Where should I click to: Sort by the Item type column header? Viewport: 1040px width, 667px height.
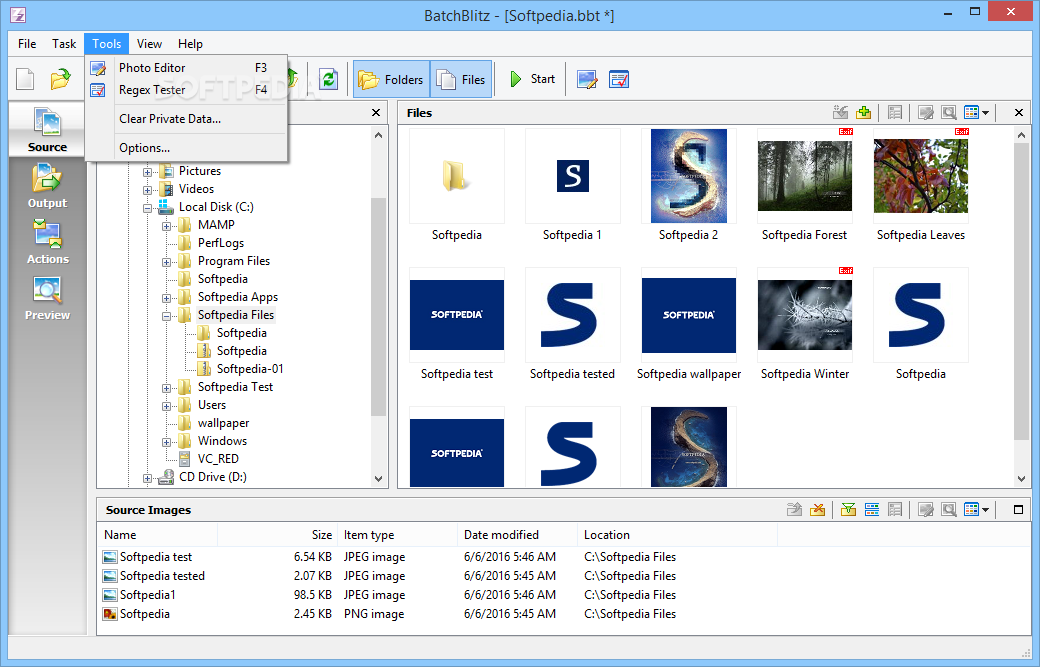coord(397,534)
